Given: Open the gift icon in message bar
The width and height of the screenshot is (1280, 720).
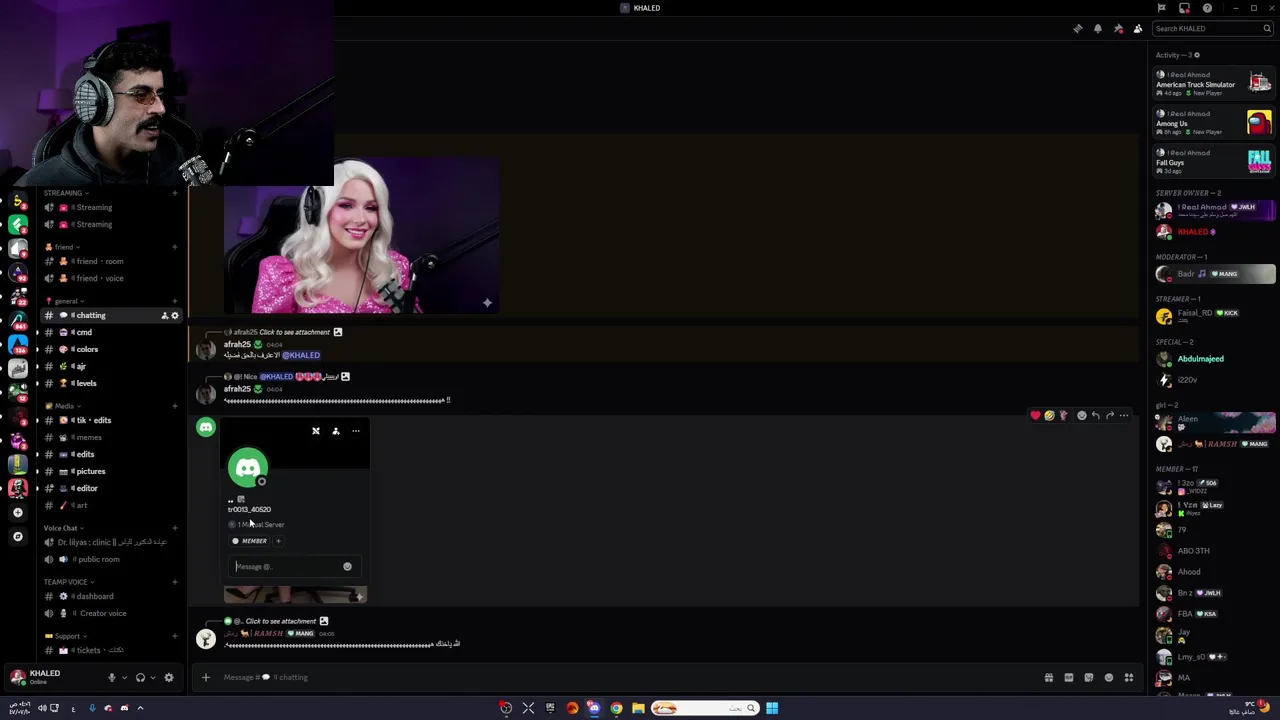Looking at the screenshot, I should click(1049, 677).
